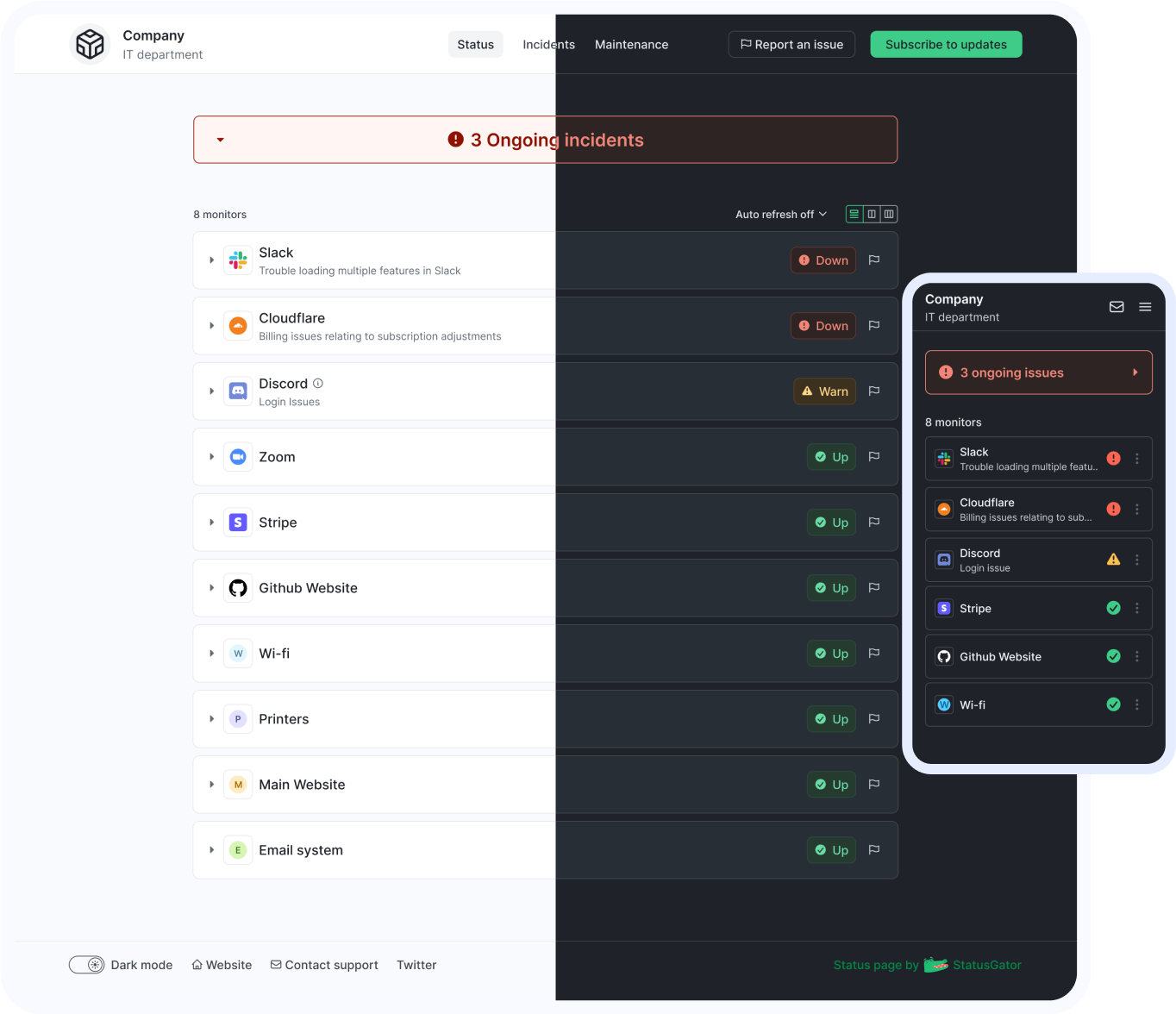
Task: Collapse the 3 Ongoing incidents banner
Action: 221,139
